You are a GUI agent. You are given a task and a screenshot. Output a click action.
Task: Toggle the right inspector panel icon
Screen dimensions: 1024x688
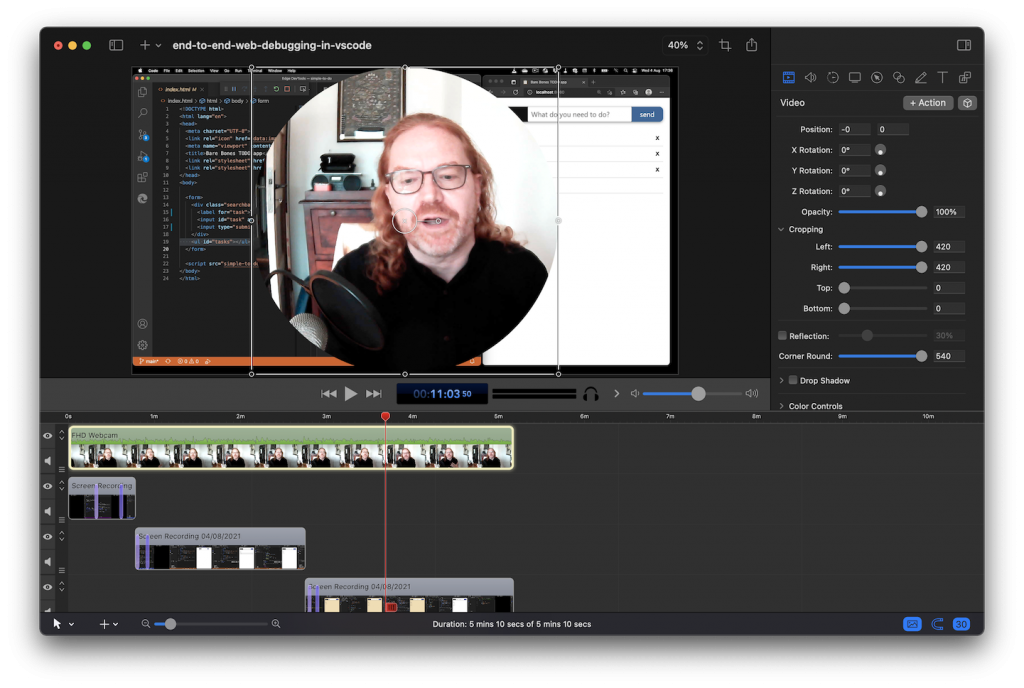coord(964,45)
